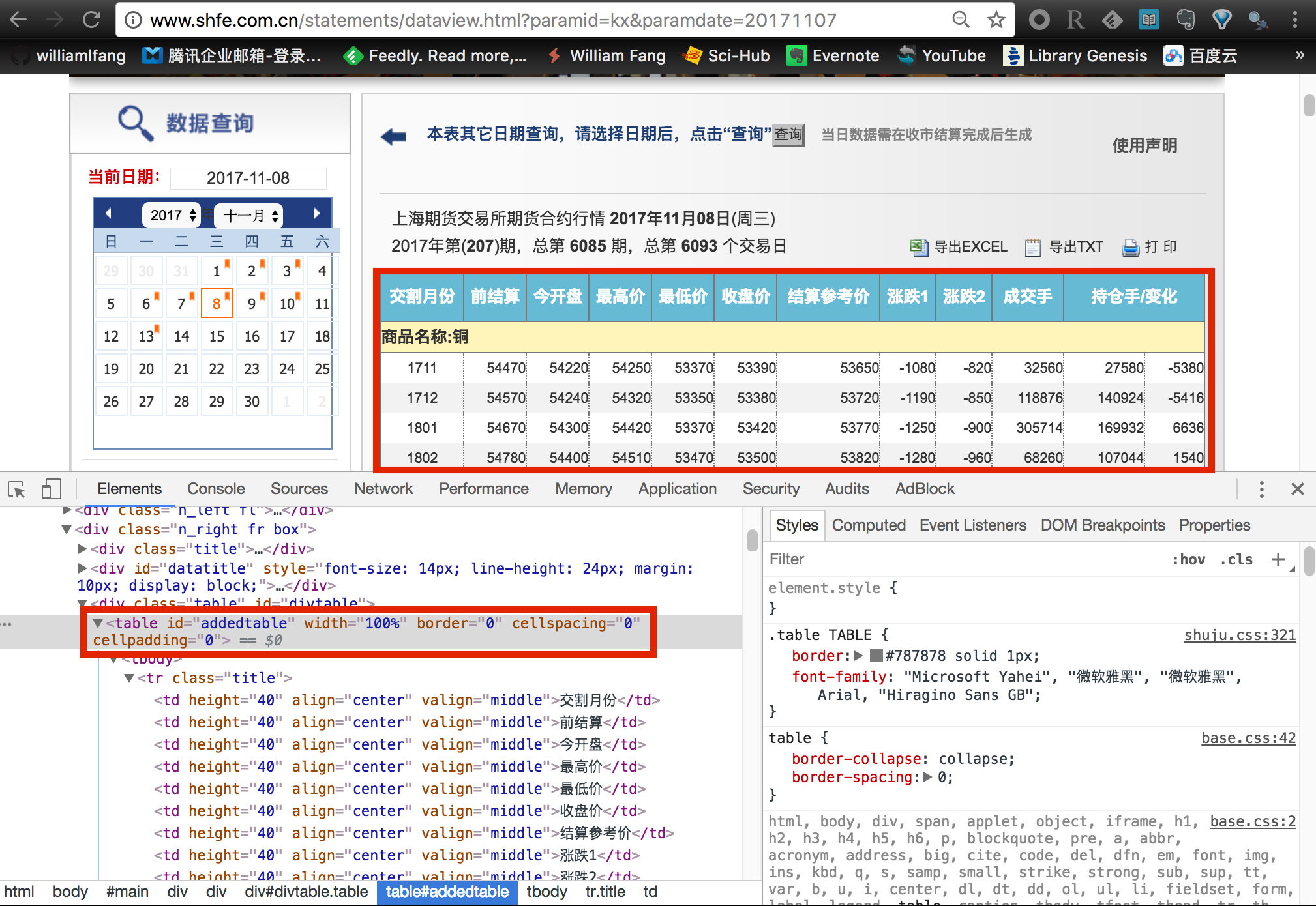Click the zoom magnifier icon in address bar
Screen dimensions: 1316x906
click(961, 20)
